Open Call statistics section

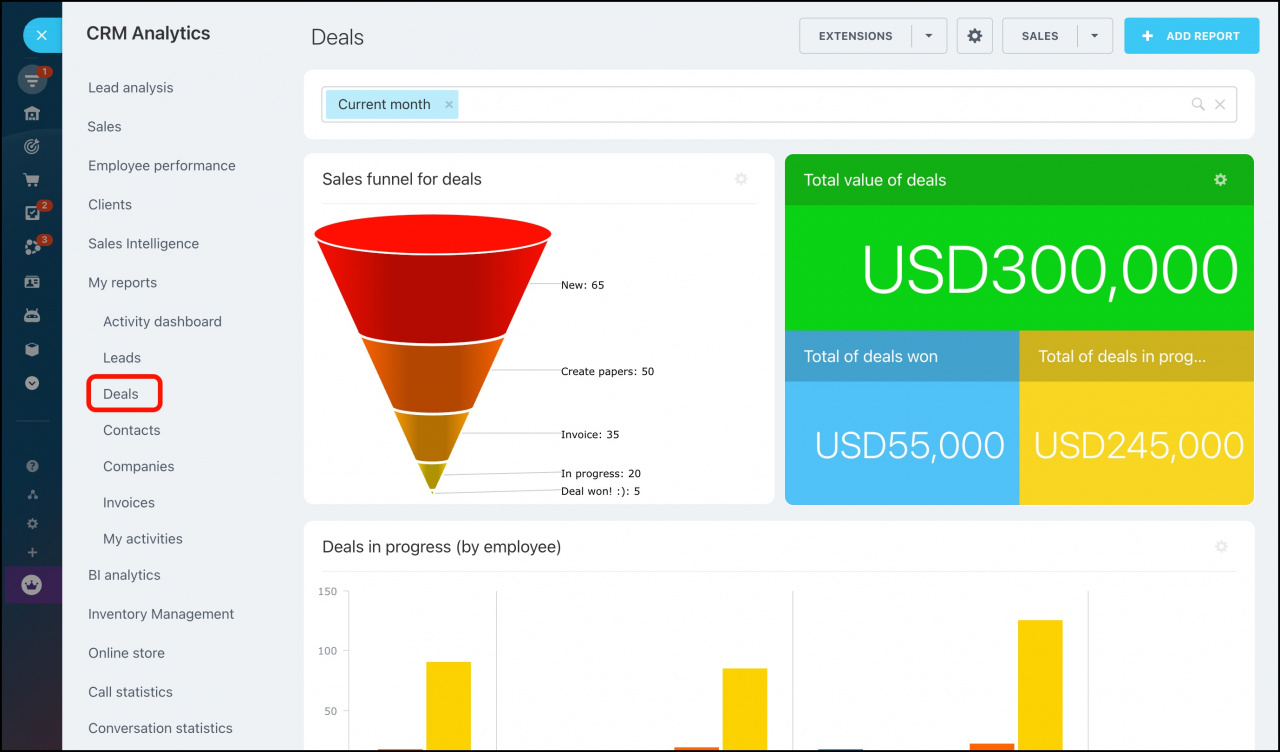click(130, 692)
